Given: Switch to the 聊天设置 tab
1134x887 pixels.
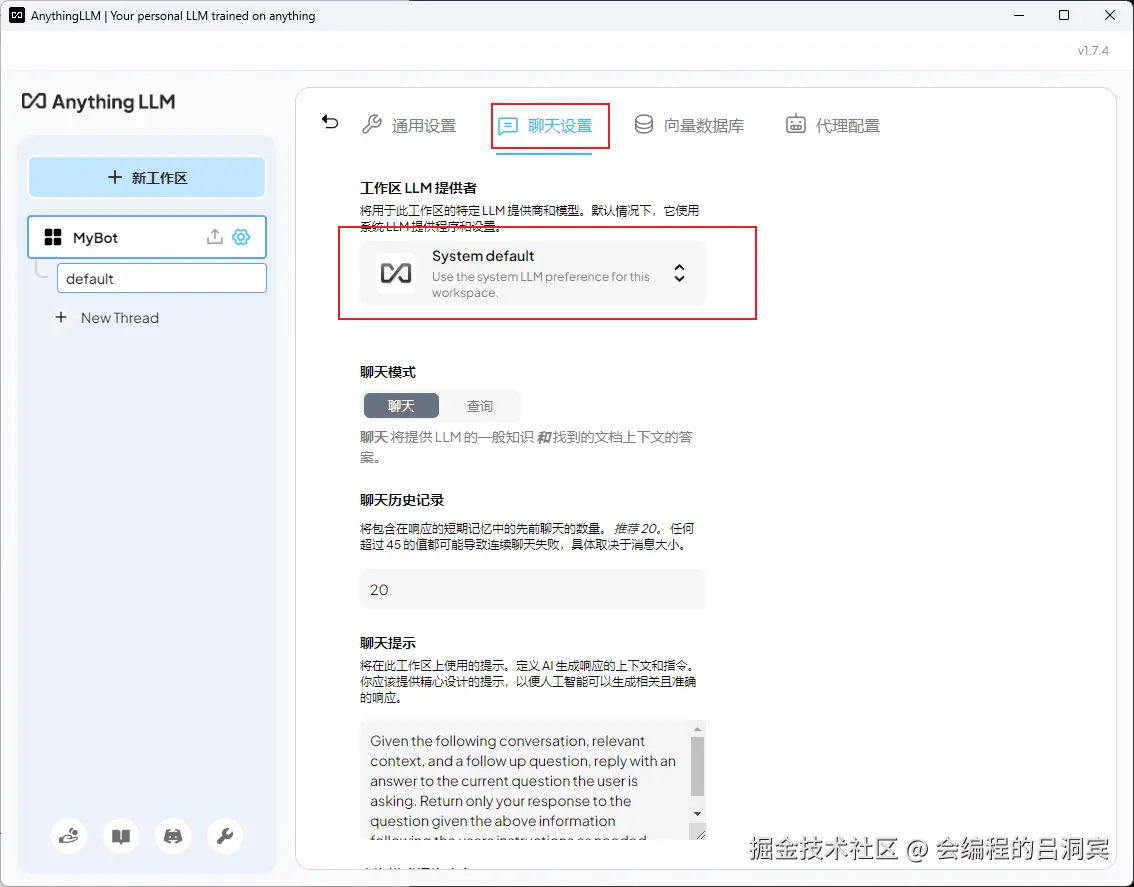Looking at the screenshot, I should tap(545, 126).
